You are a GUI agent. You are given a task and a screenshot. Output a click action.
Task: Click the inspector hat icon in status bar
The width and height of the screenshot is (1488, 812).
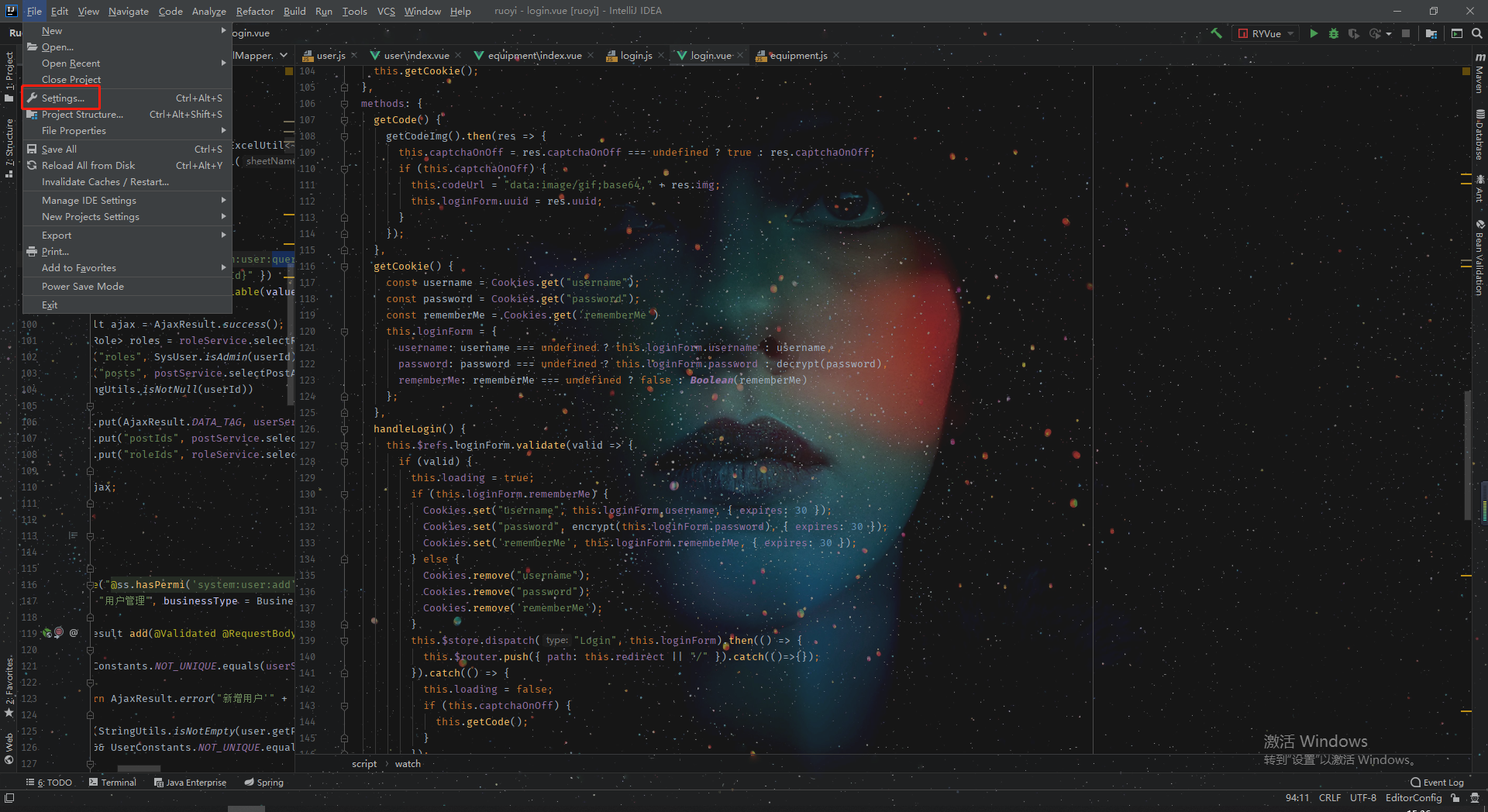pos(1475,798)
